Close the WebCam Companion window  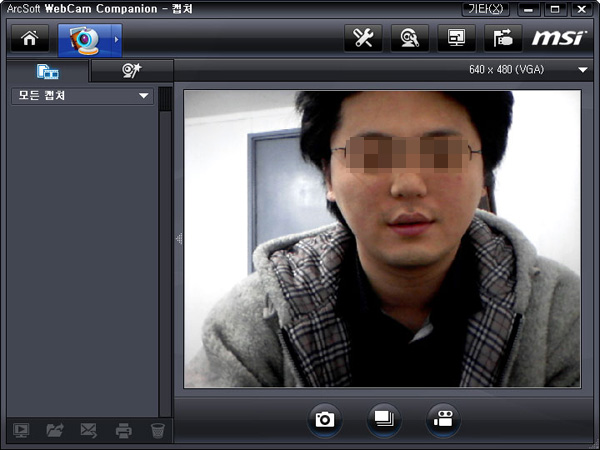click(x=582, y=10)
